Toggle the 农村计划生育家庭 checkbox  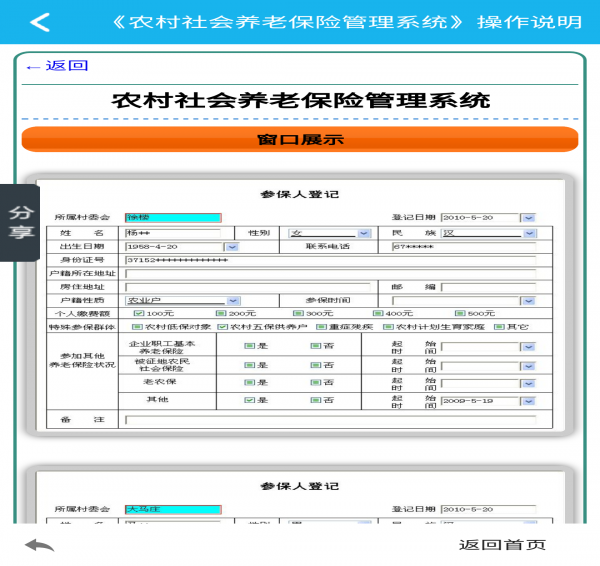coord(388,327)
